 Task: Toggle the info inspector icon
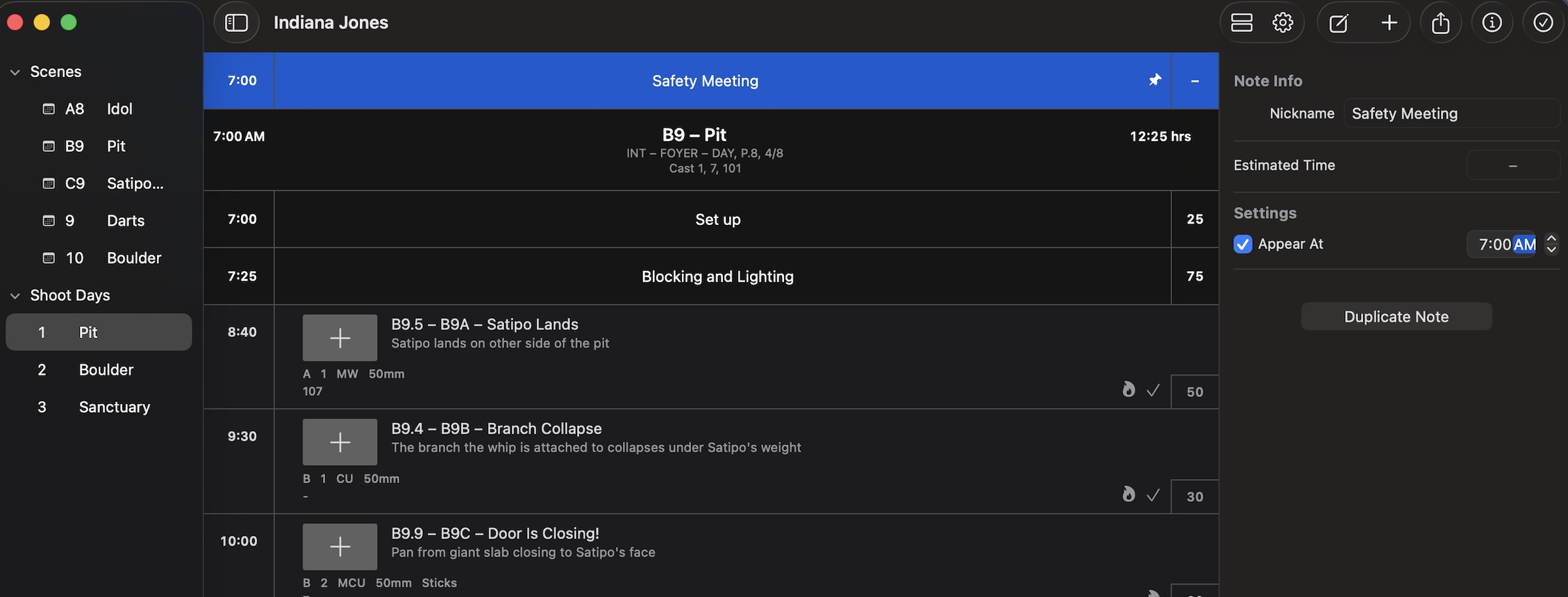[x=1492, y=23]
